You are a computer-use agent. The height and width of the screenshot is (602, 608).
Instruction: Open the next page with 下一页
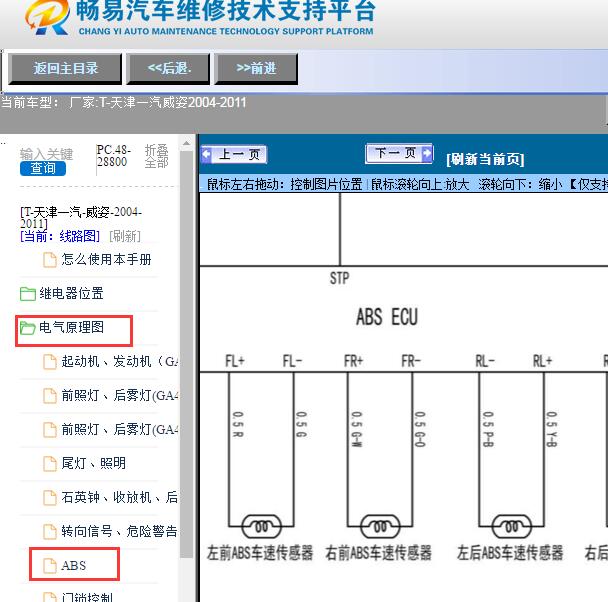pyautogui.click(x=399, y=154)
